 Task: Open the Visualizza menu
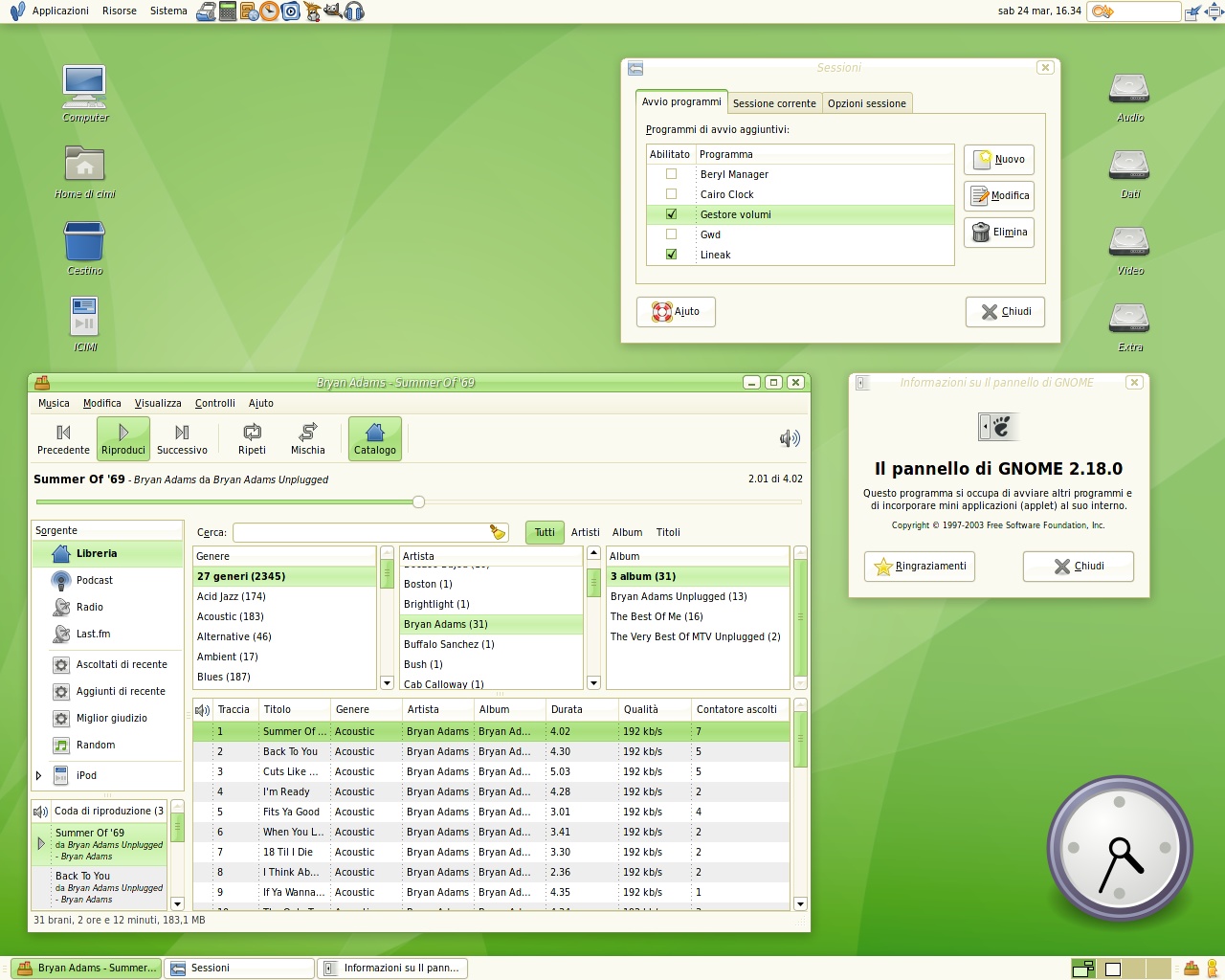tap(158, 403)
